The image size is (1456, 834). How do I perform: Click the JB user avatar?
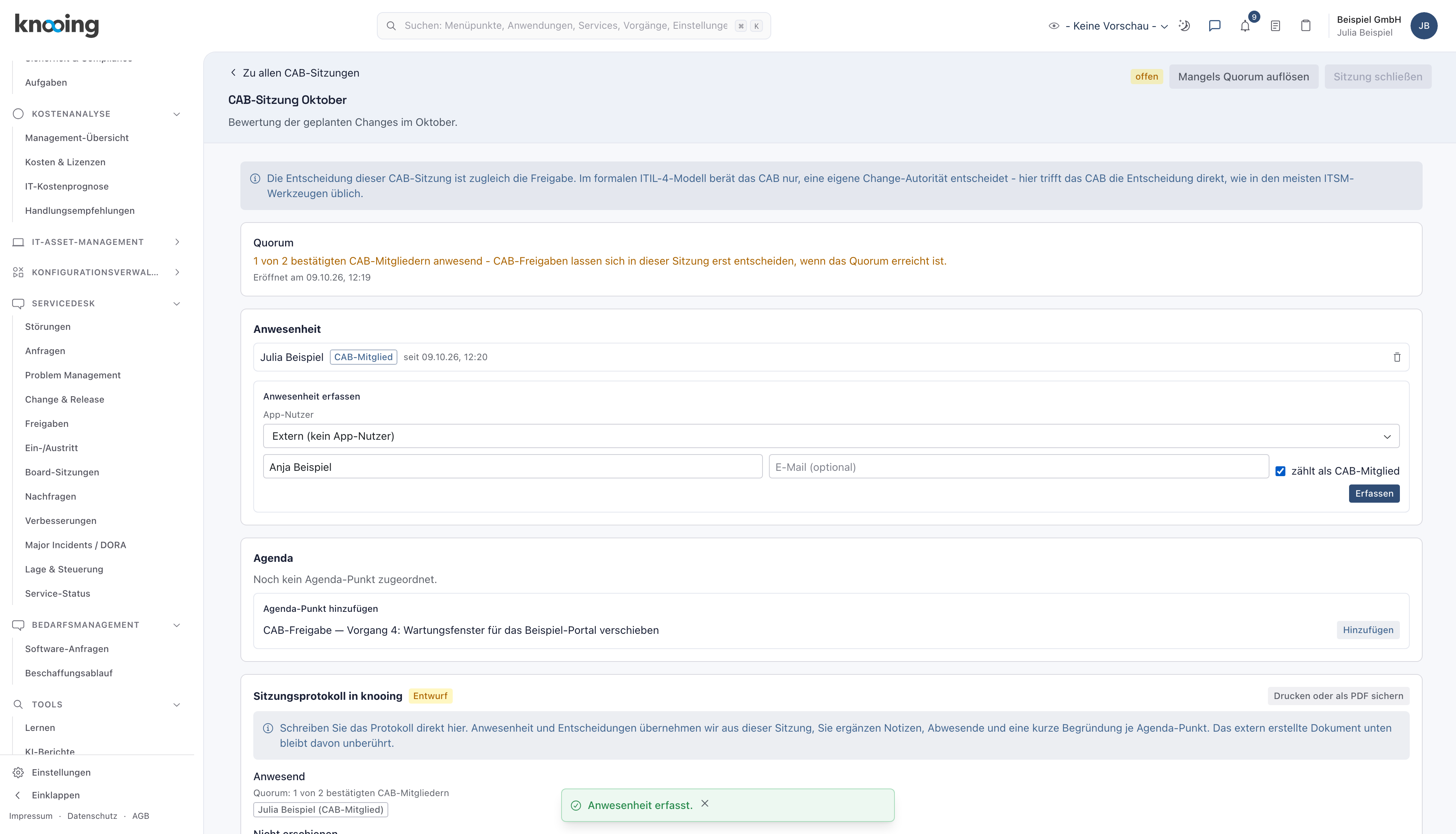(x=1423, y=26)
